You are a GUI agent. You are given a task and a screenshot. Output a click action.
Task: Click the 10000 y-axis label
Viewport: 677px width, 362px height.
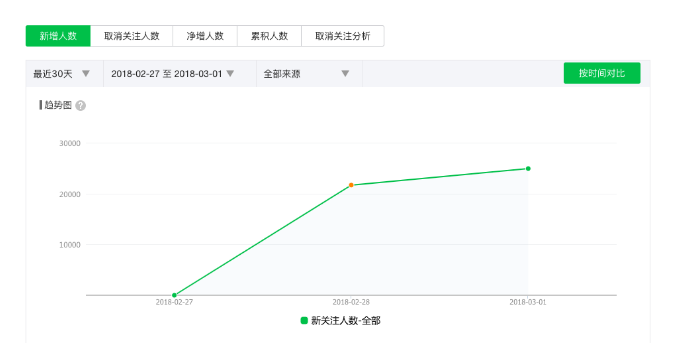(x=70, y=245)
